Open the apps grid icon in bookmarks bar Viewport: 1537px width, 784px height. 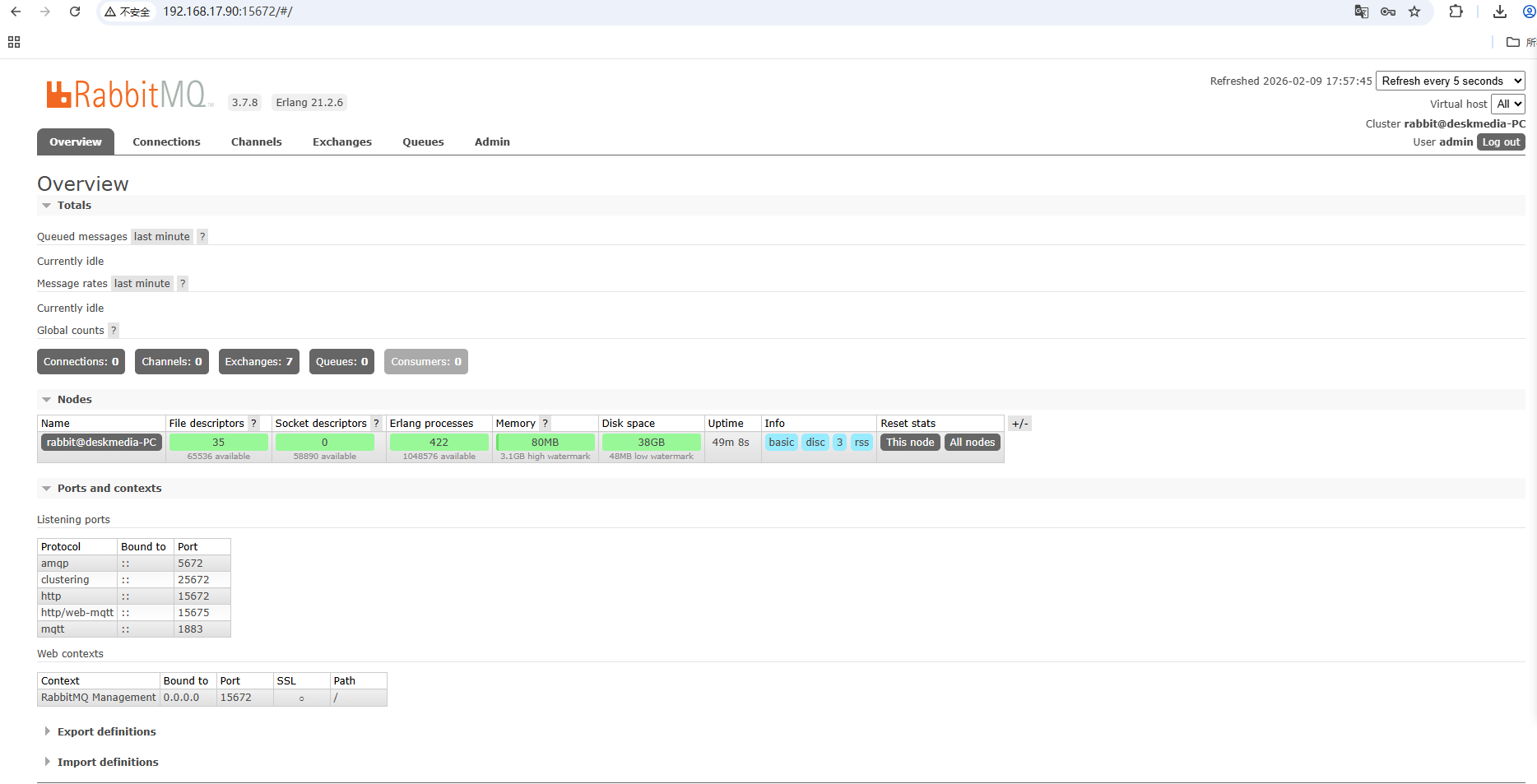click(x=14, y=42)
